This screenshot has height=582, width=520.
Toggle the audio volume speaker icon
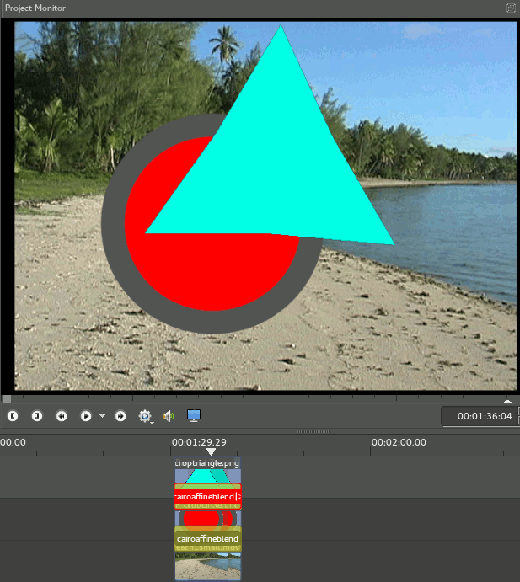(x=169, y=416)
